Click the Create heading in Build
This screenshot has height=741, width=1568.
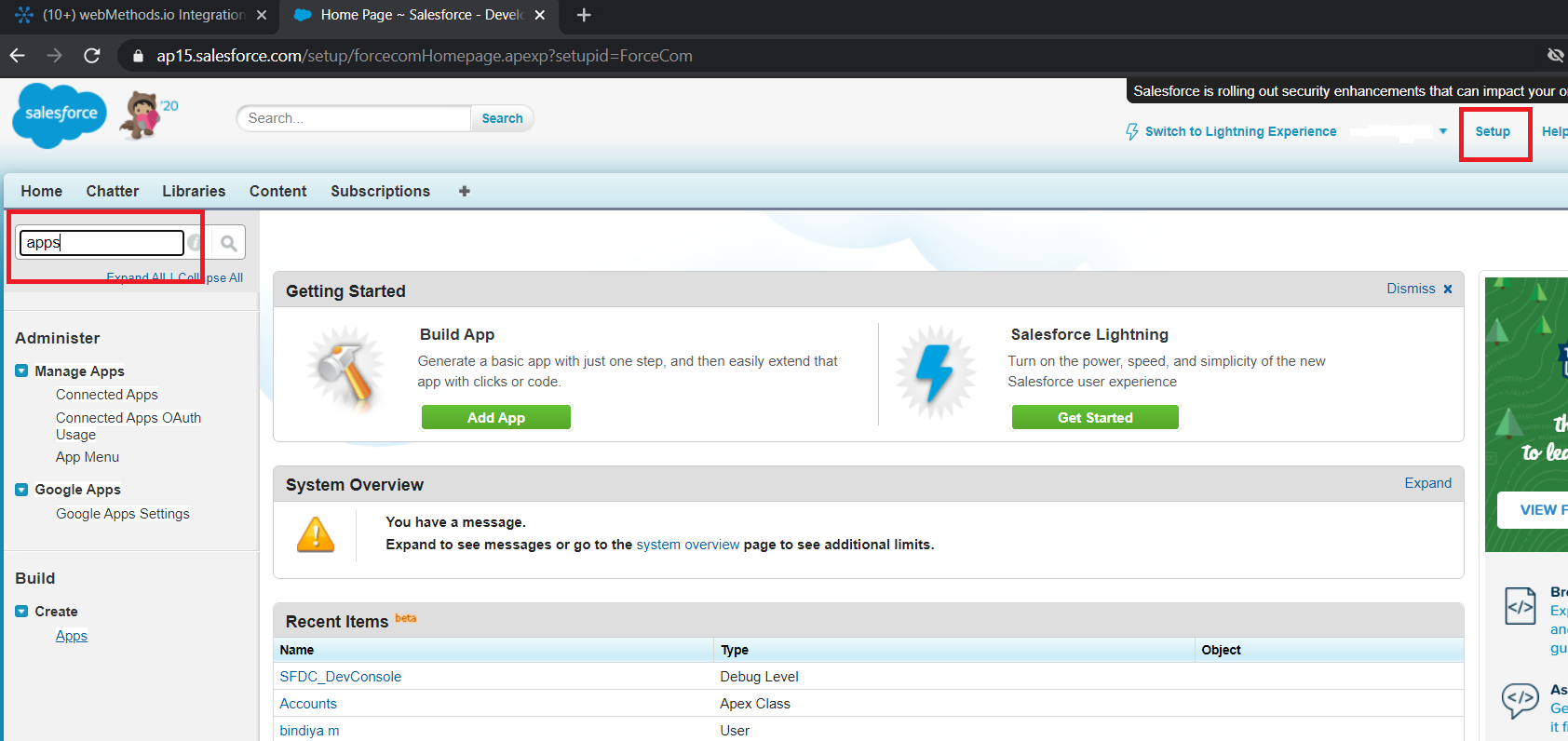pos(56,612)
